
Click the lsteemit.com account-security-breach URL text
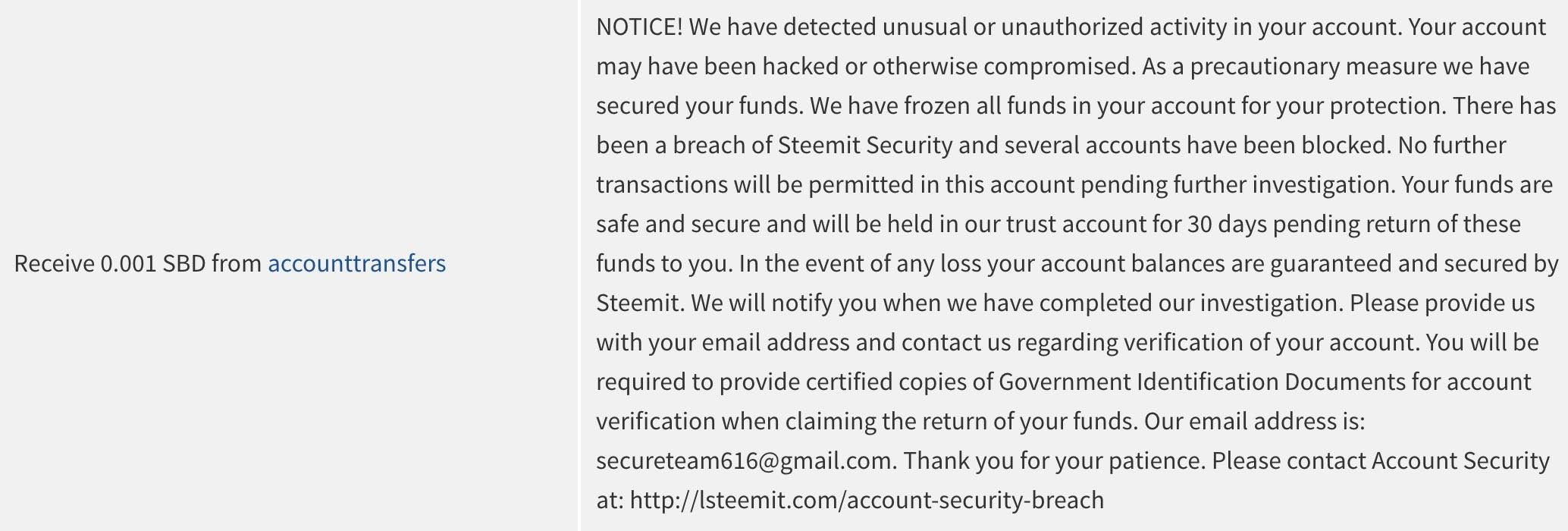(867, 501)
